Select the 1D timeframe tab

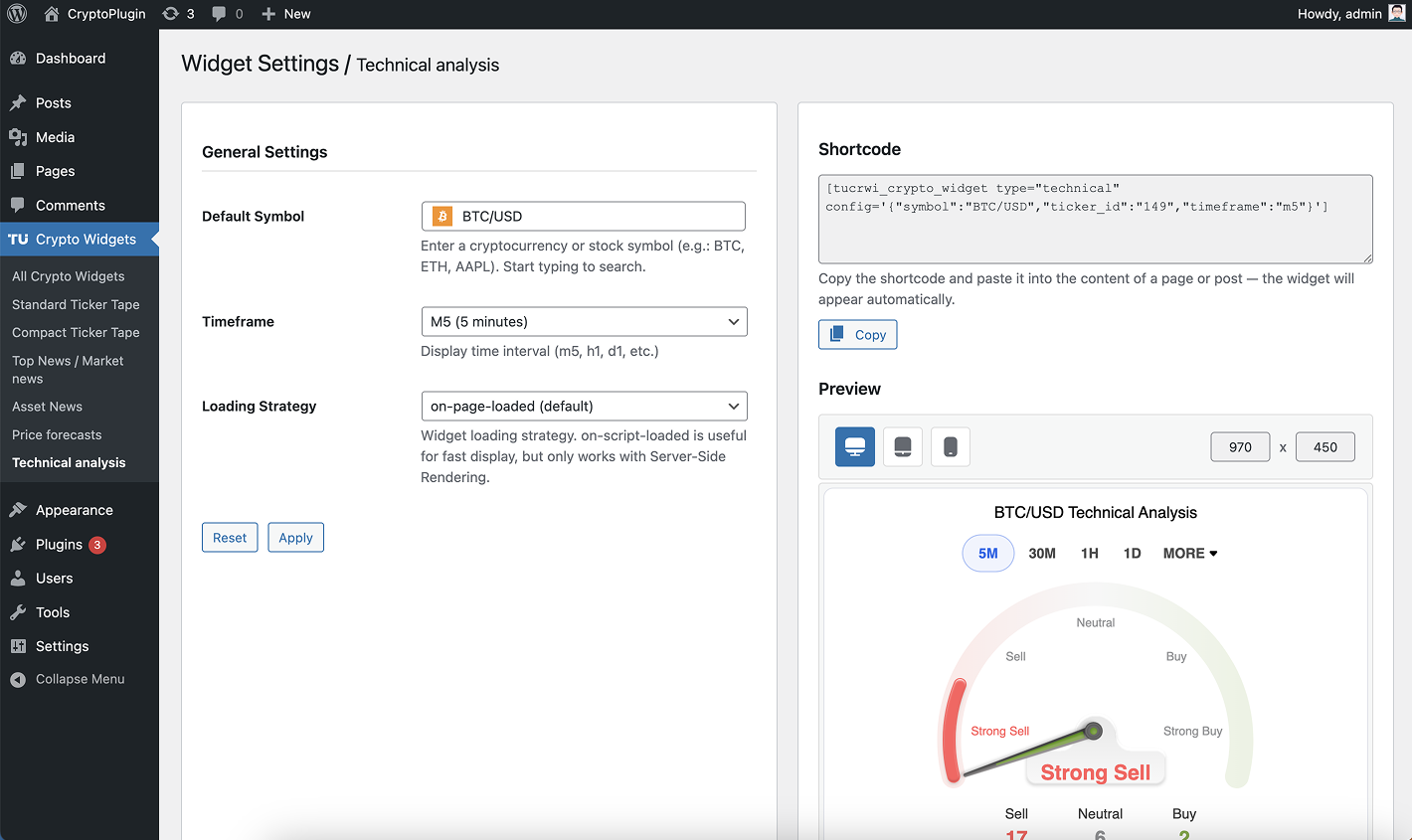tap(1132, 554)
